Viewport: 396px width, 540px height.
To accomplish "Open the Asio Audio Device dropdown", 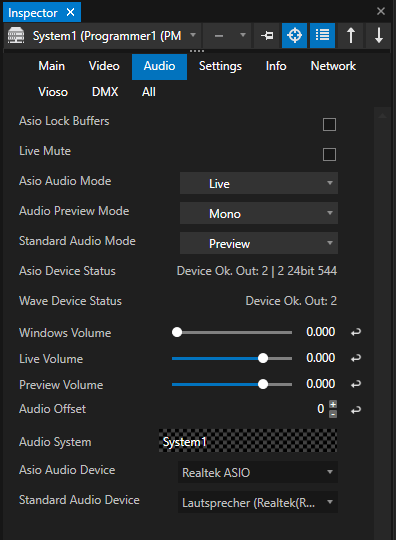I will (x=258, y=472).
